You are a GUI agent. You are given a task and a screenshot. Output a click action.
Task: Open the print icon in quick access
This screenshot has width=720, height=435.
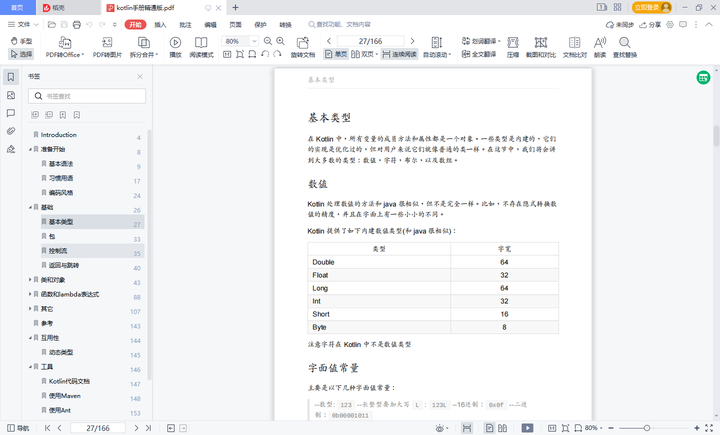[x=77, y=24]
